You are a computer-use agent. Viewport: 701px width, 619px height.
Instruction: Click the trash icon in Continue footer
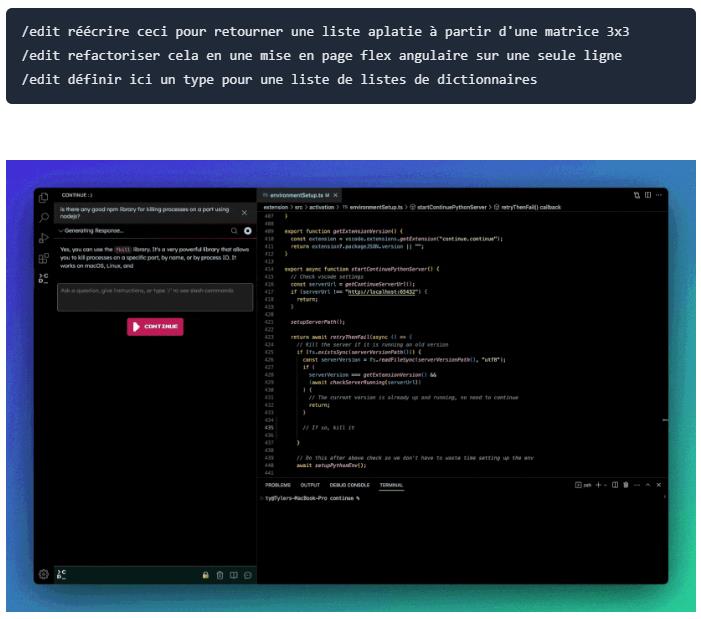click(x=220, y=575)
